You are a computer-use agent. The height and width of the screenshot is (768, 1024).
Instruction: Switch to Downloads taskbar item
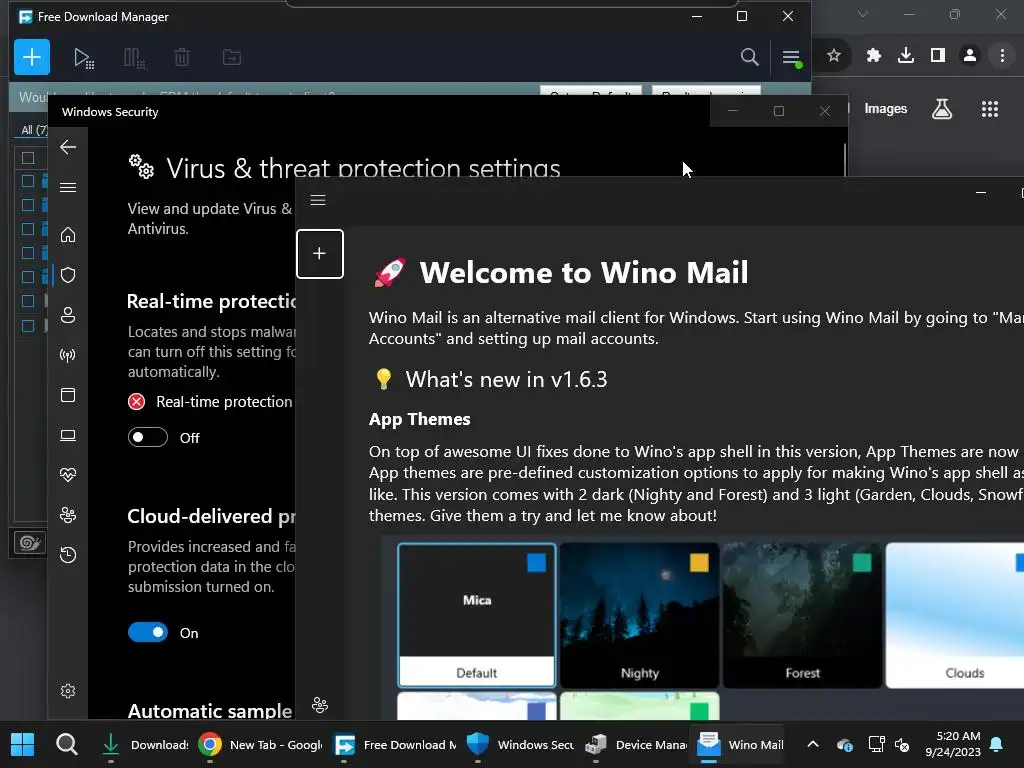click(144, 744)
